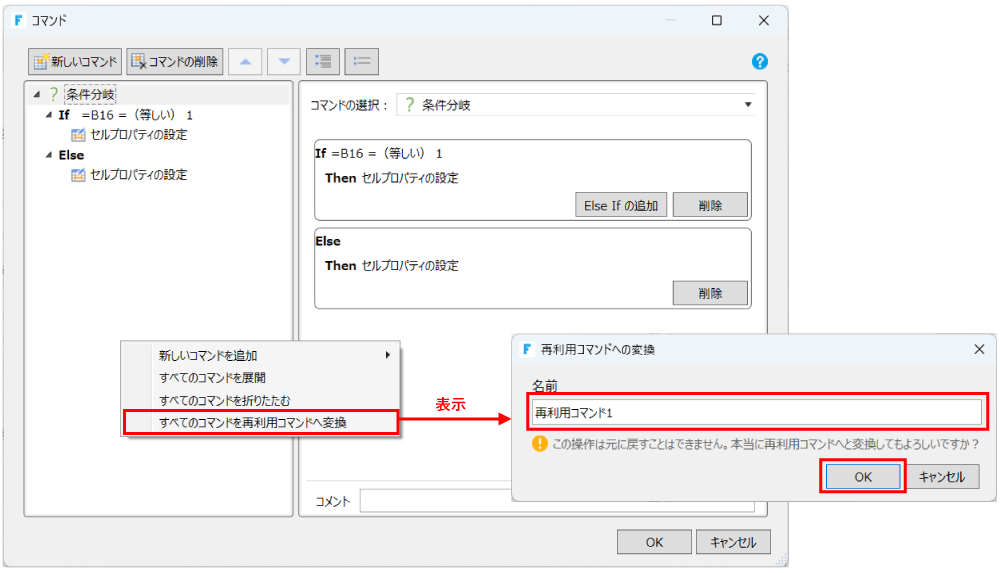Screen dimensions: 1000x573
Task: Click the 新しいコマンド toolbar button
Action: (x=75, y=62)
